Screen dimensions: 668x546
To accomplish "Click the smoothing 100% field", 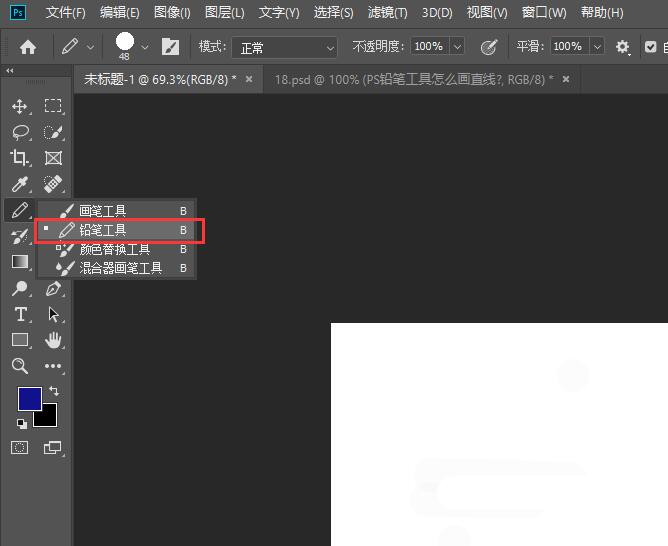I will [x=569, y=46].
